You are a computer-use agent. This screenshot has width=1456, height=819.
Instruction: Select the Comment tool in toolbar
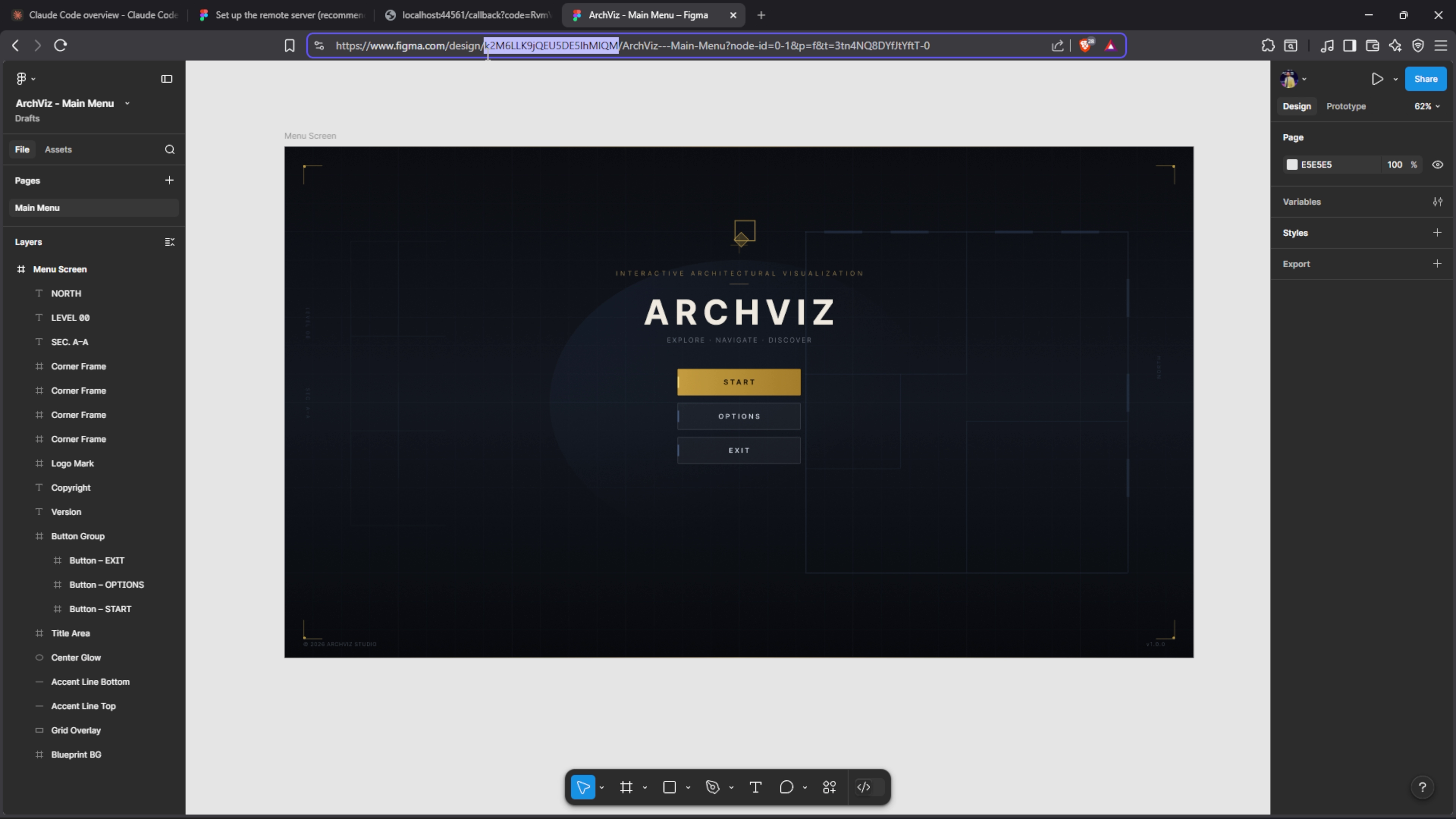coord(786,787)
